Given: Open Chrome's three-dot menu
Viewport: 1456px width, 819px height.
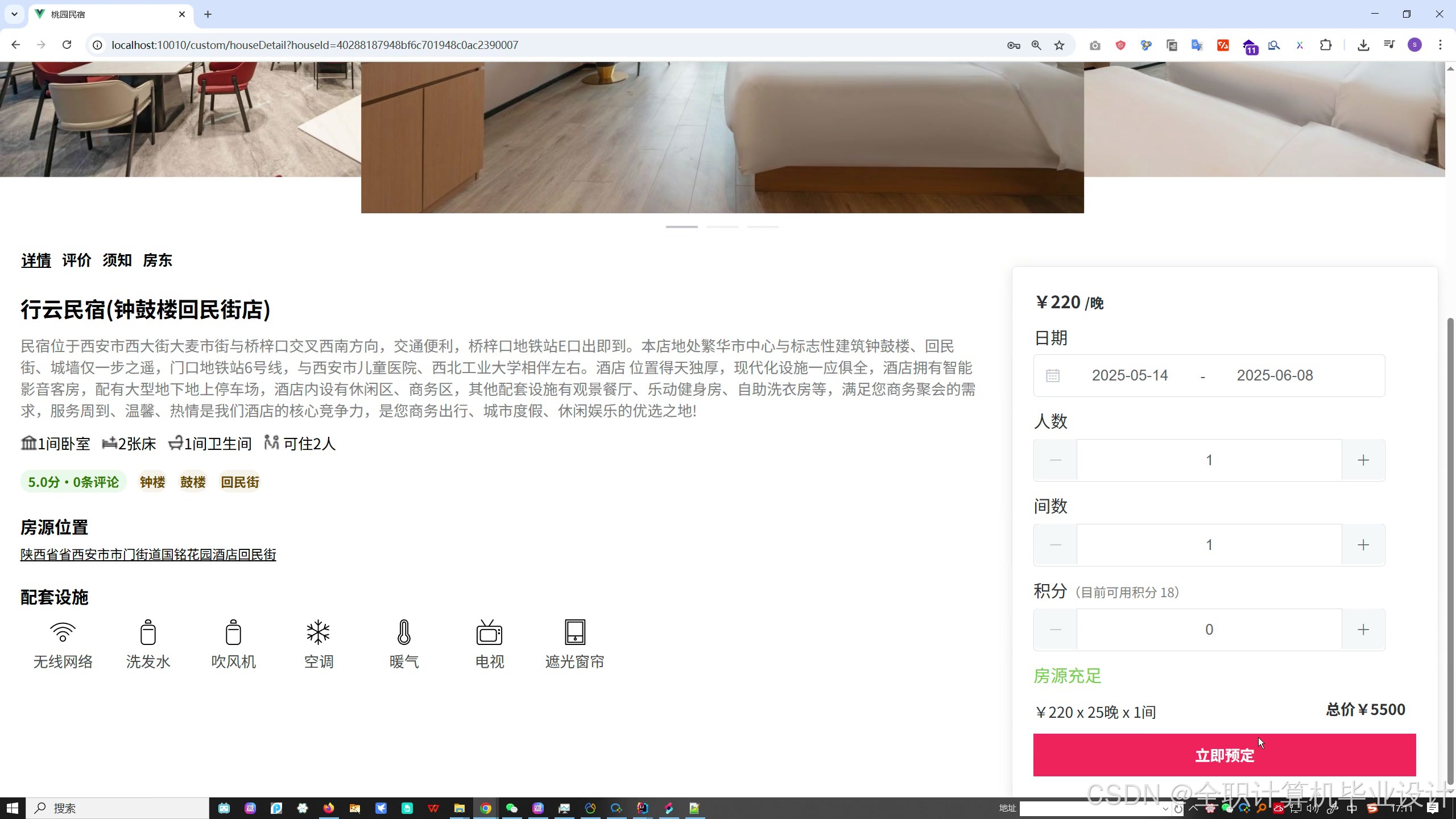Looking at the screenshot, I should coord(1441,45).
